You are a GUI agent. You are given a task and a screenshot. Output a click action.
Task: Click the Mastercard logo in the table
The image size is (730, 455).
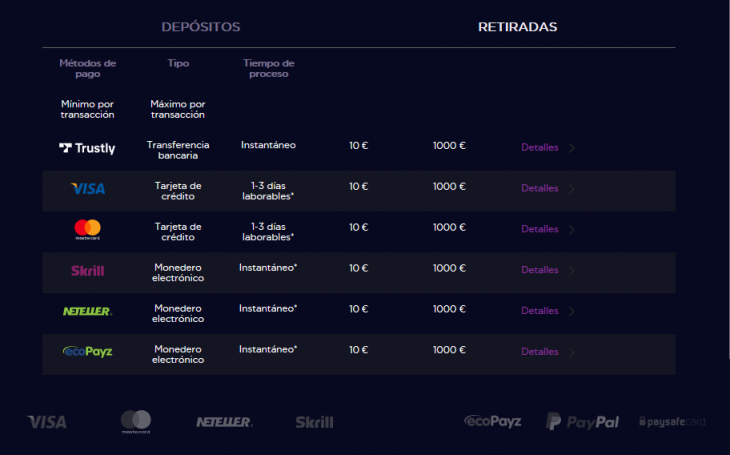(88, 229)
